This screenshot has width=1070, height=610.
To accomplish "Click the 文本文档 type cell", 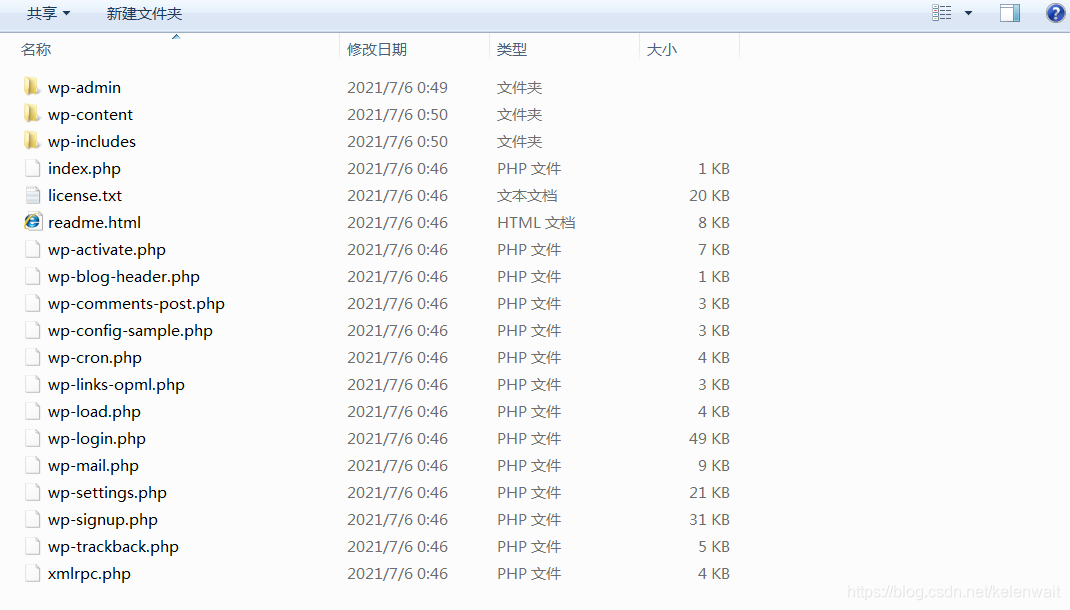I will pyautogui.click(x=527, y=196).
